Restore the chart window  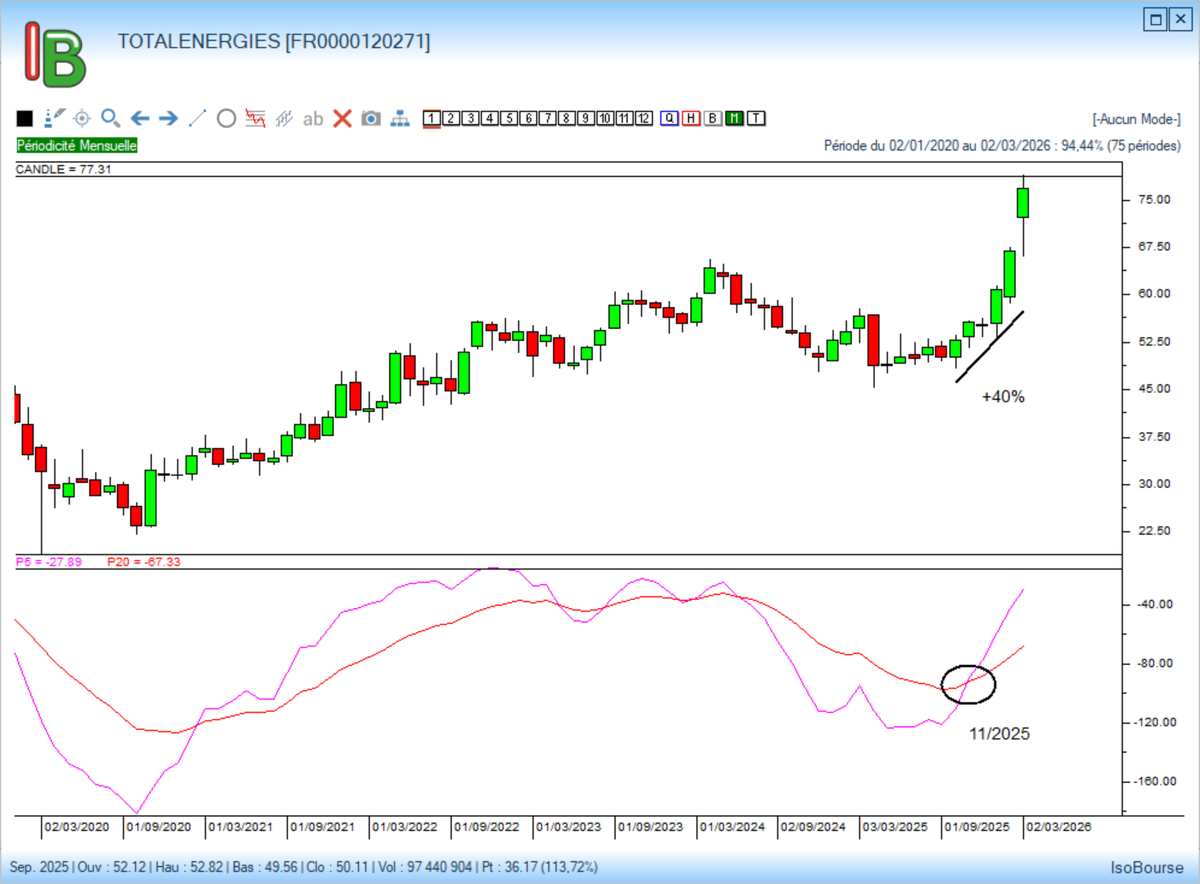[x=1156, y=18]
